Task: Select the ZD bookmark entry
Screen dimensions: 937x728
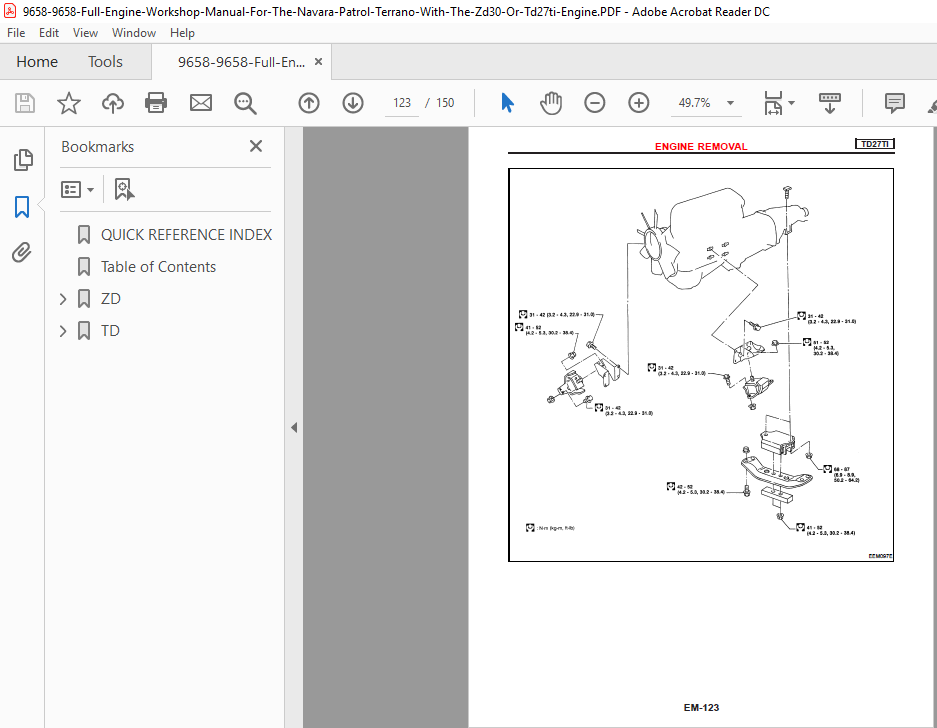Action: pos(111,299)
